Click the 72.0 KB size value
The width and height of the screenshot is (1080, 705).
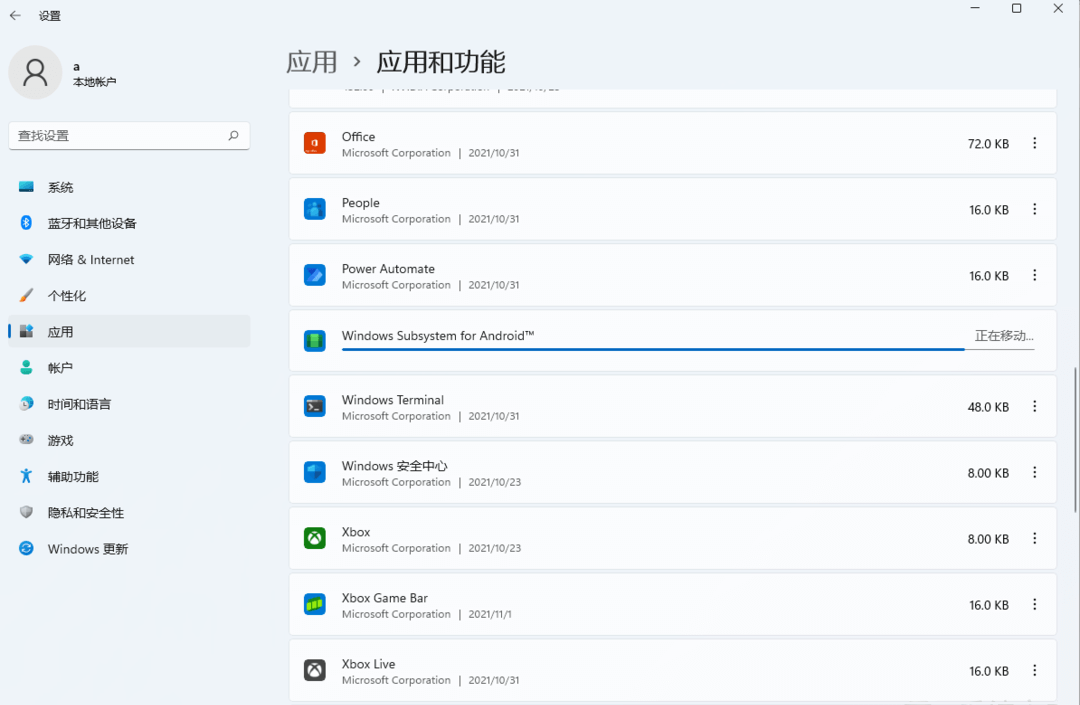click(988, 143)
